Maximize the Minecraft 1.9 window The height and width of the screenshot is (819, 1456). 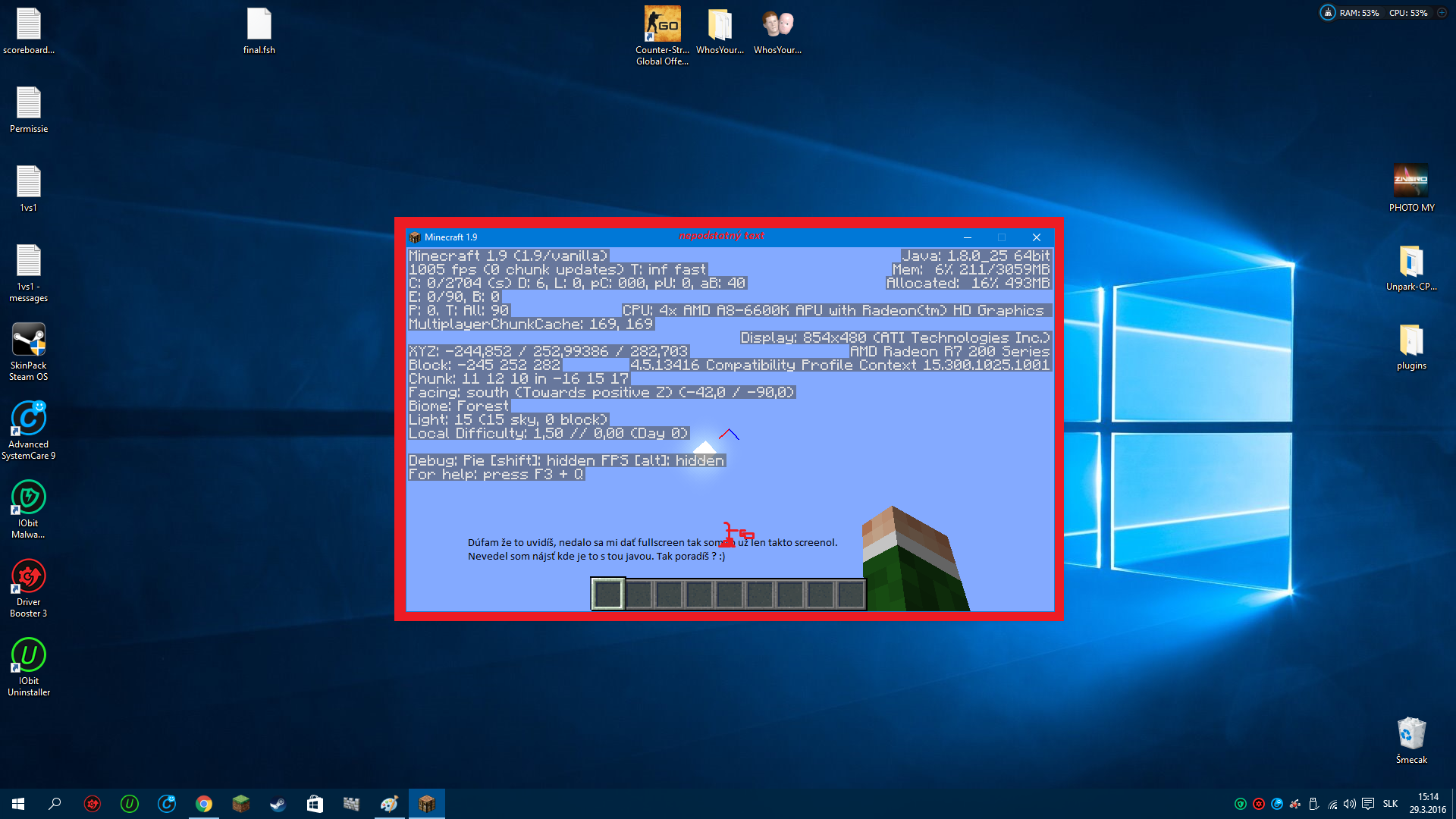point(1002,237)
